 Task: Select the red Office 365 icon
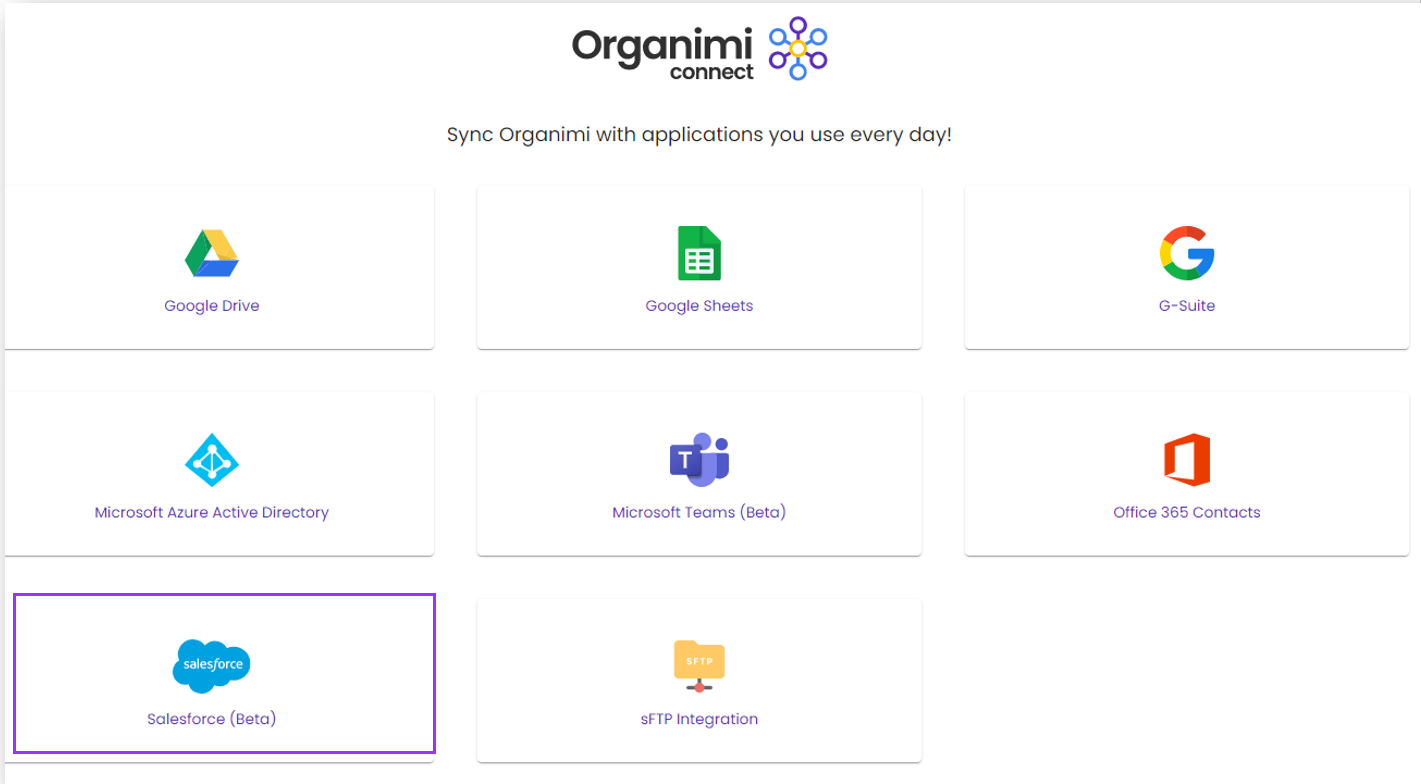(1187, 460)
